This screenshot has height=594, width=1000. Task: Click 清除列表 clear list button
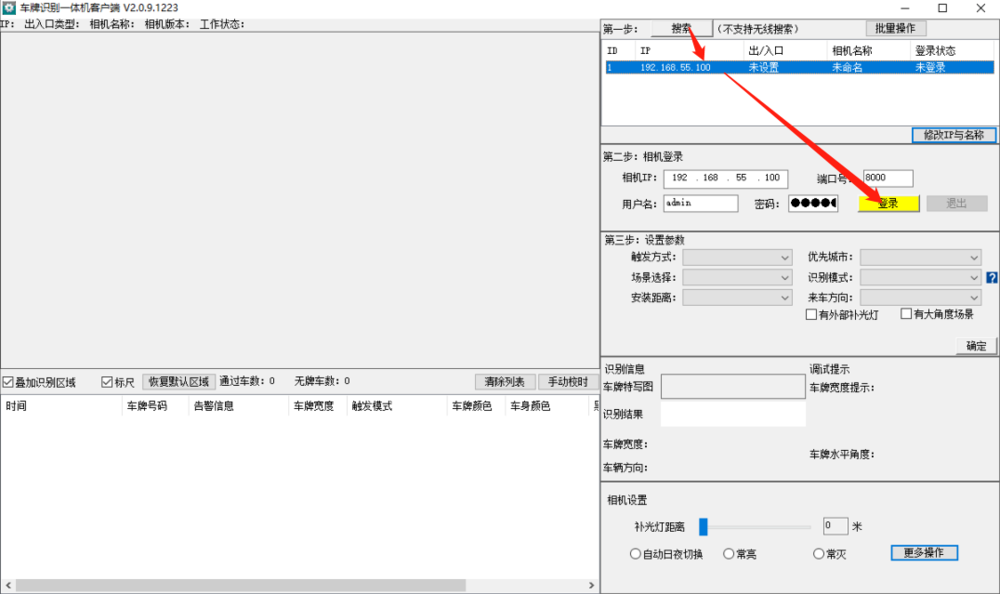click(504, 382)
